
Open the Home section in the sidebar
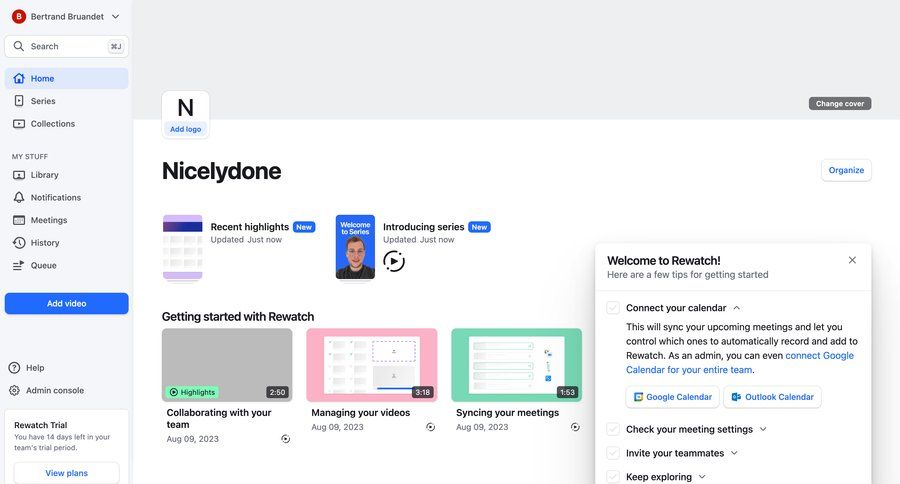pyautogui.click(x=67, y=79)
